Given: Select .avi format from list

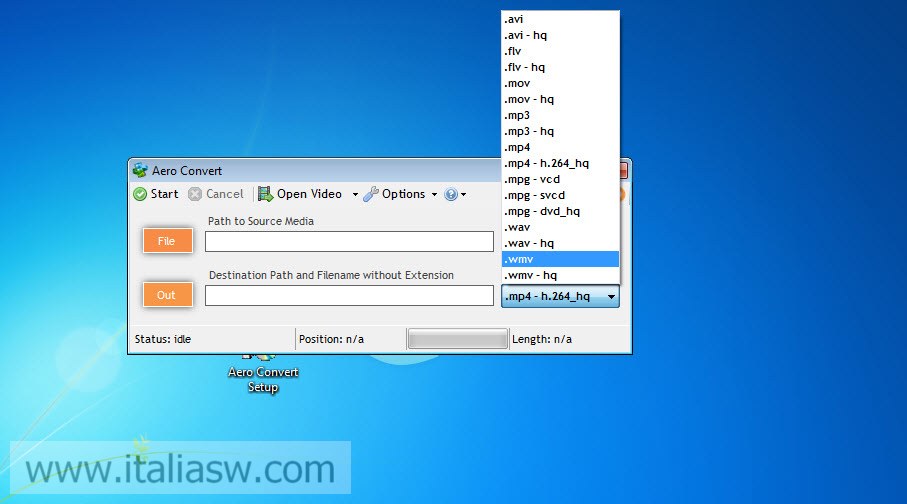Looking at the screenshot, I should [560, 19].
